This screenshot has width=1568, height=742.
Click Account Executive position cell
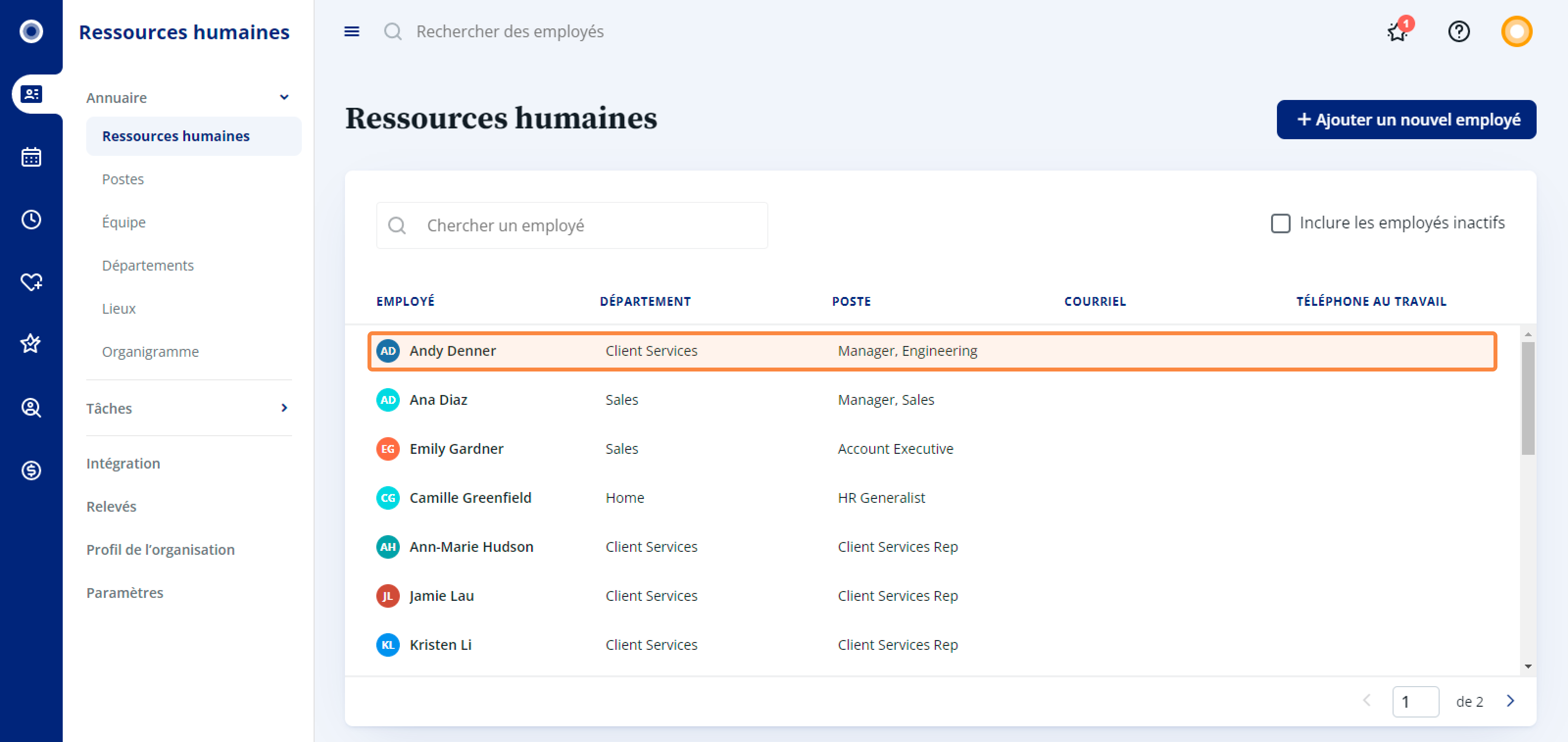(895, 449)
